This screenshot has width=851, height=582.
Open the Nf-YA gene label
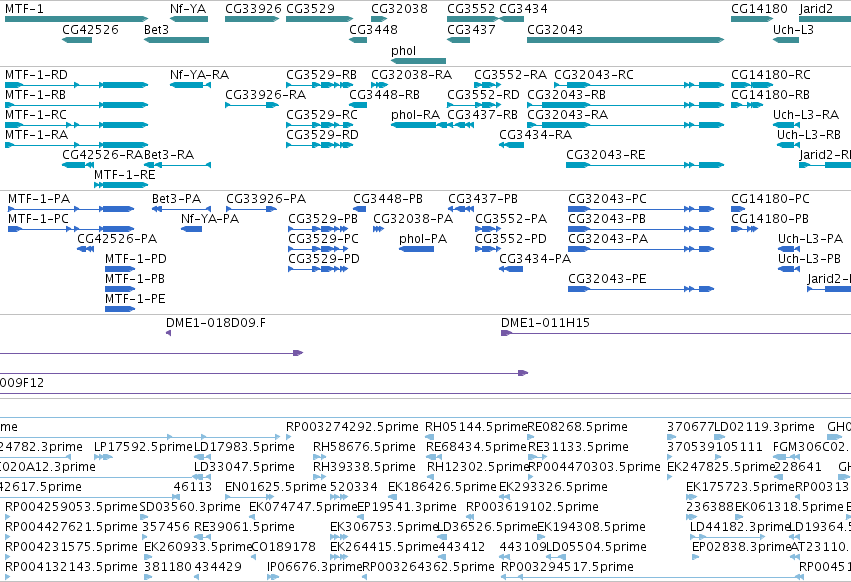point(188,9)
